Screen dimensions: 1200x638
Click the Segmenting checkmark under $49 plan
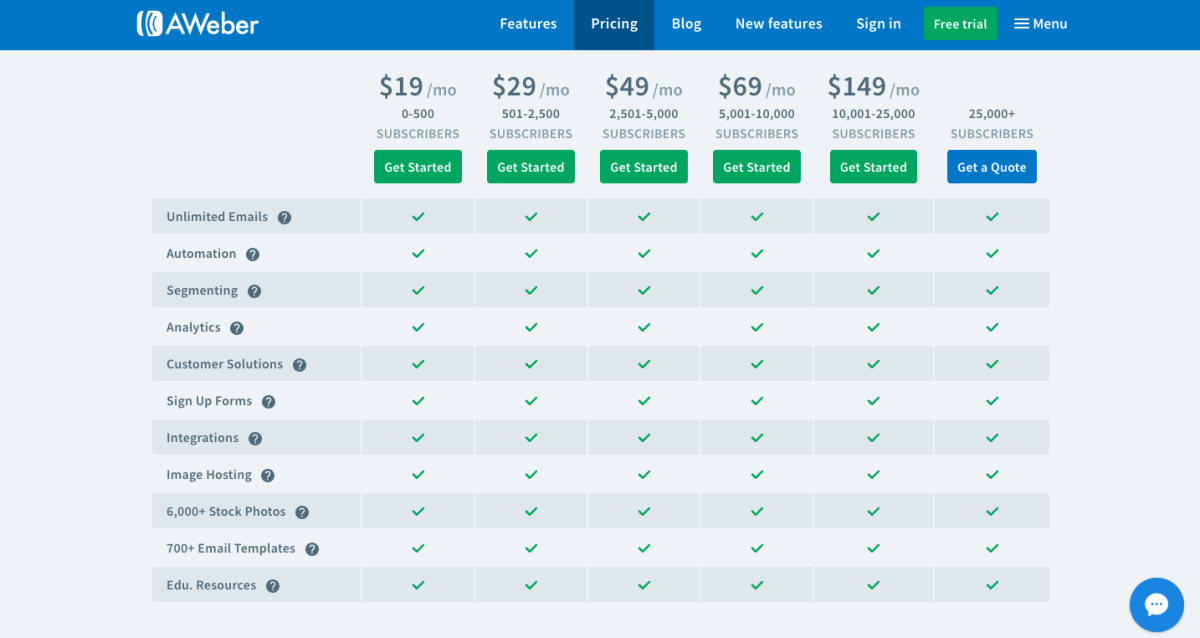[x=644, y=291]
